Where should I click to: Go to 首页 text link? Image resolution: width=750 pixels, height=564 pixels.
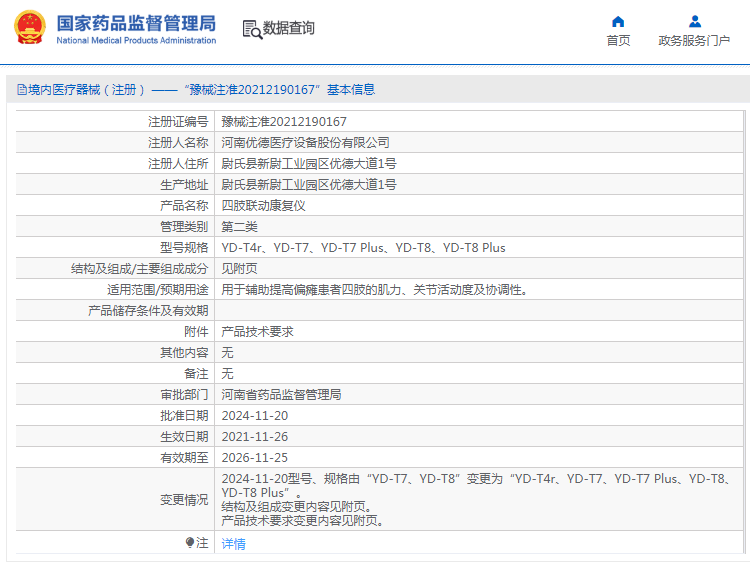[618, 41]
